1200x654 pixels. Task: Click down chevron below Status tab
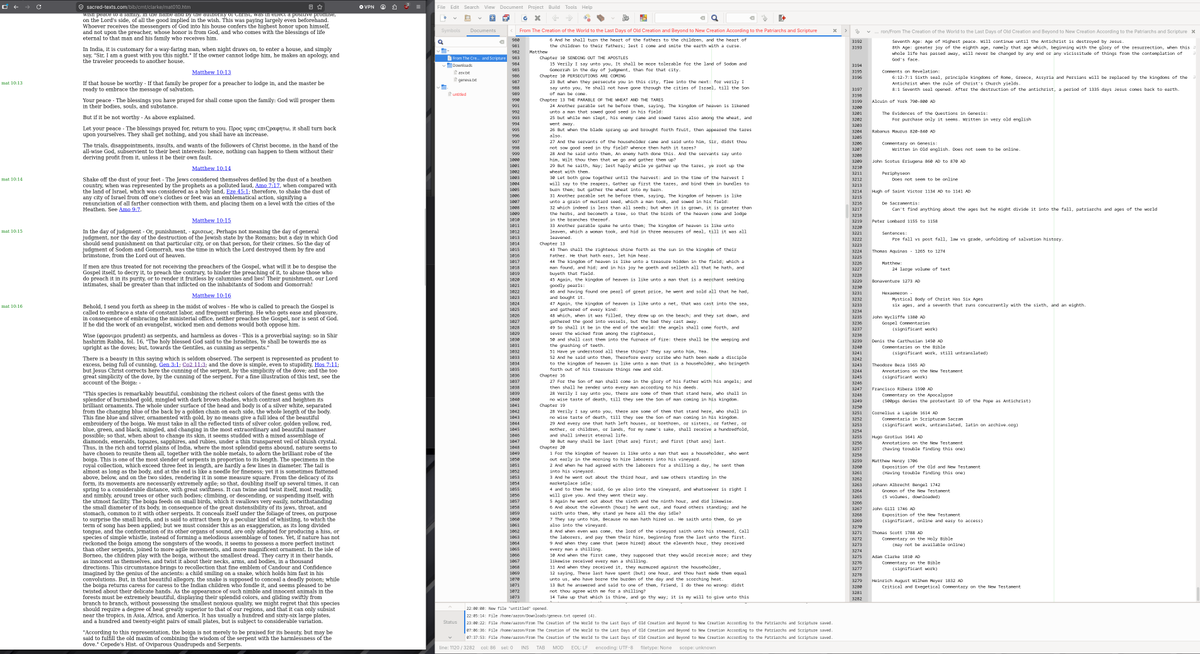450,637
